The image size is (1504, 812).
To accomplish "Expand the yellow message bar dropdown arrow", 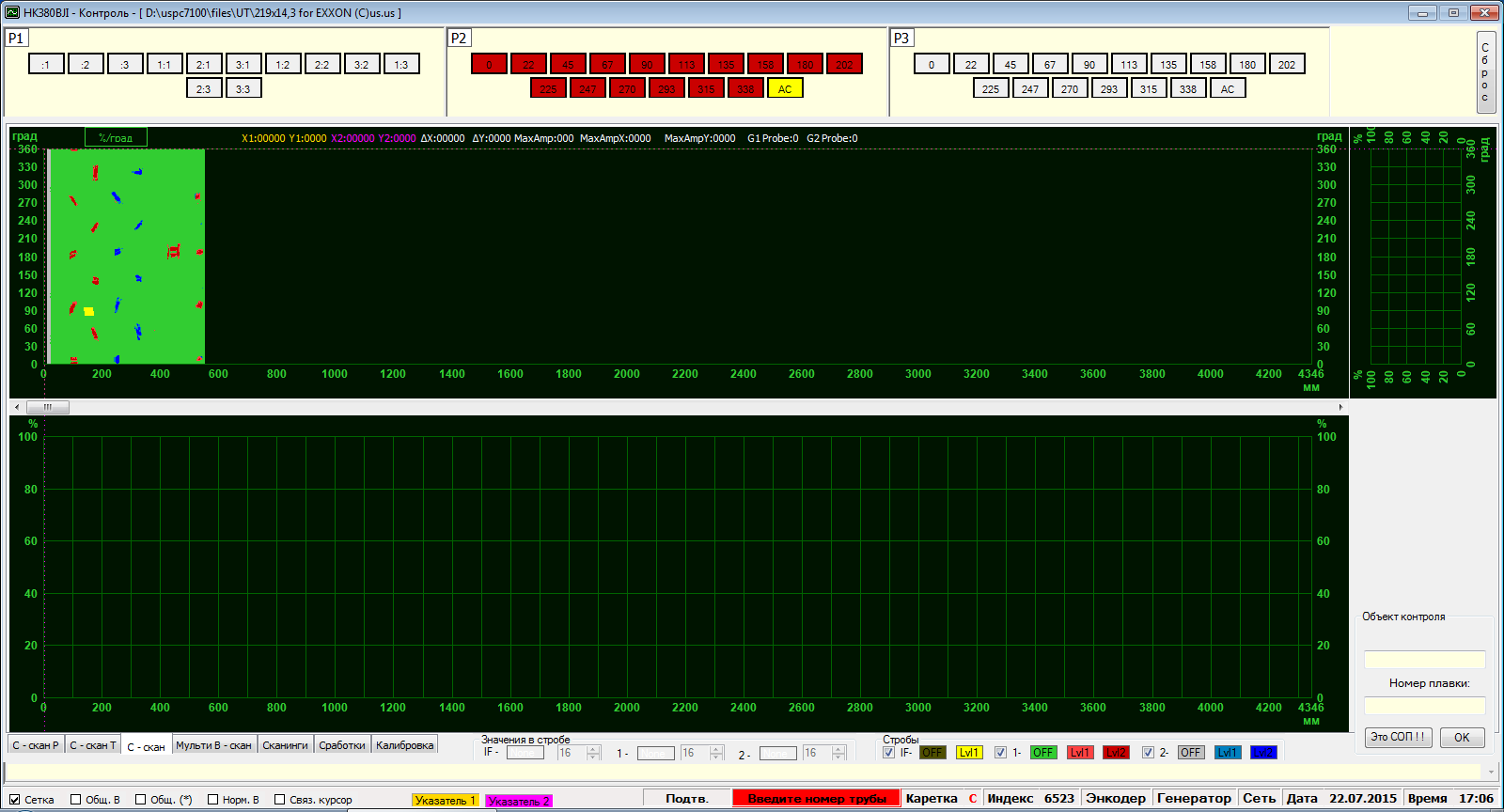I will [x=1491, y=772].
